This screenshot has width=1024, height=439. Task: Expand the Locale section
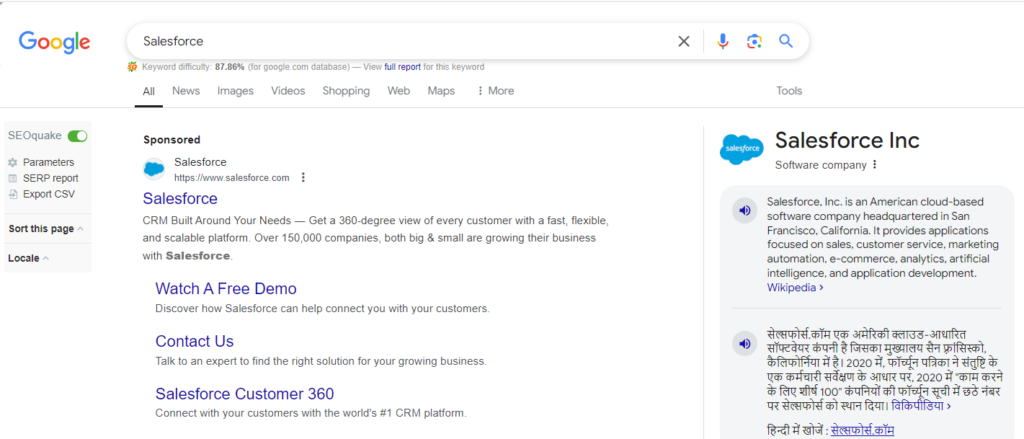[28, 258]
